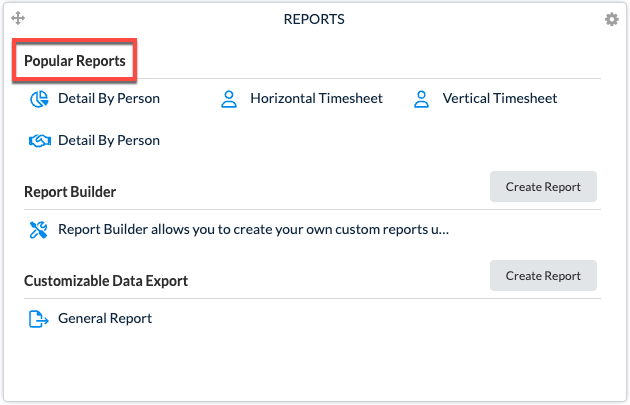The height and width of the screenshot is (405, 630).
Task: Click the Customizable Data Export heading
Action: tap(106, 281)
